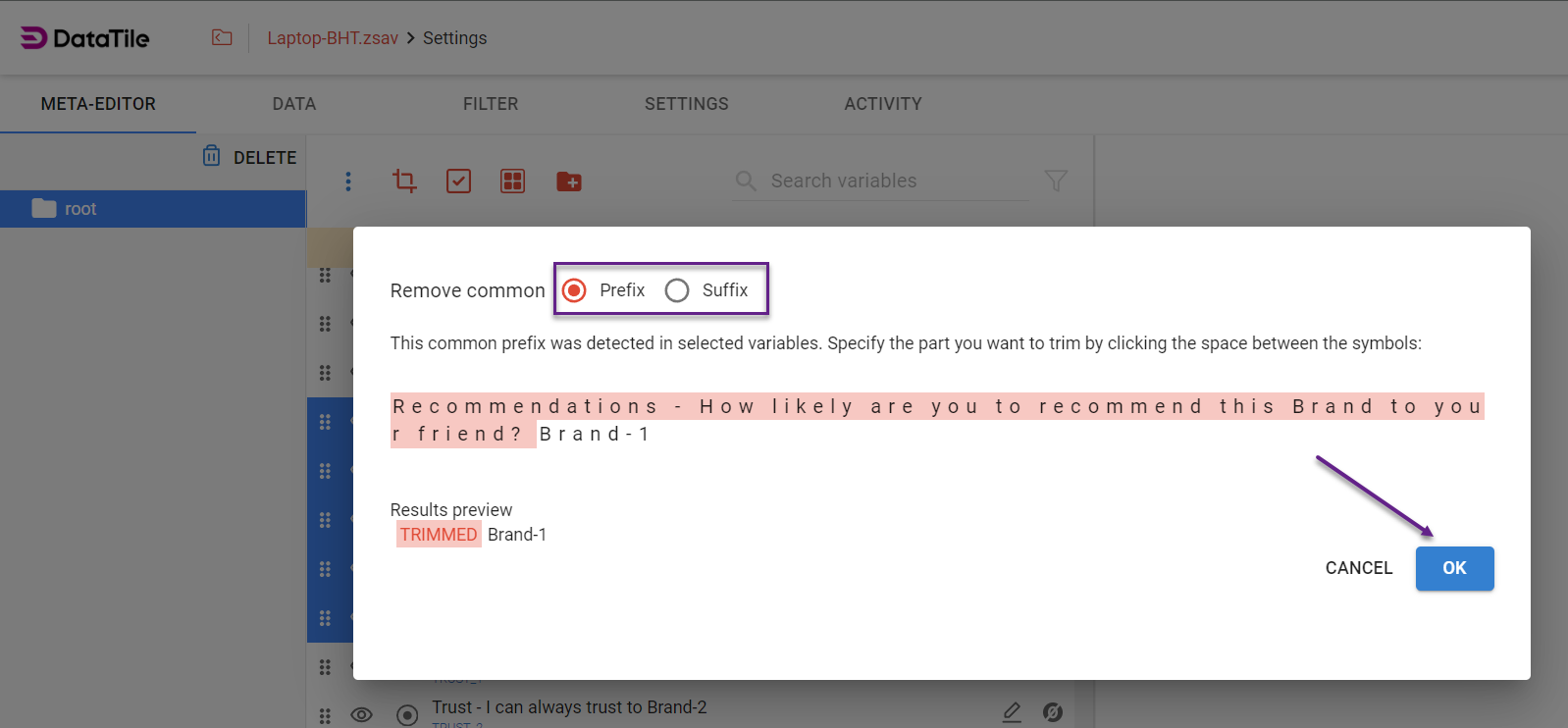Screen dimensions: 1568x728
Task: Switch to the DATA tab
Action: pos(293,104)
